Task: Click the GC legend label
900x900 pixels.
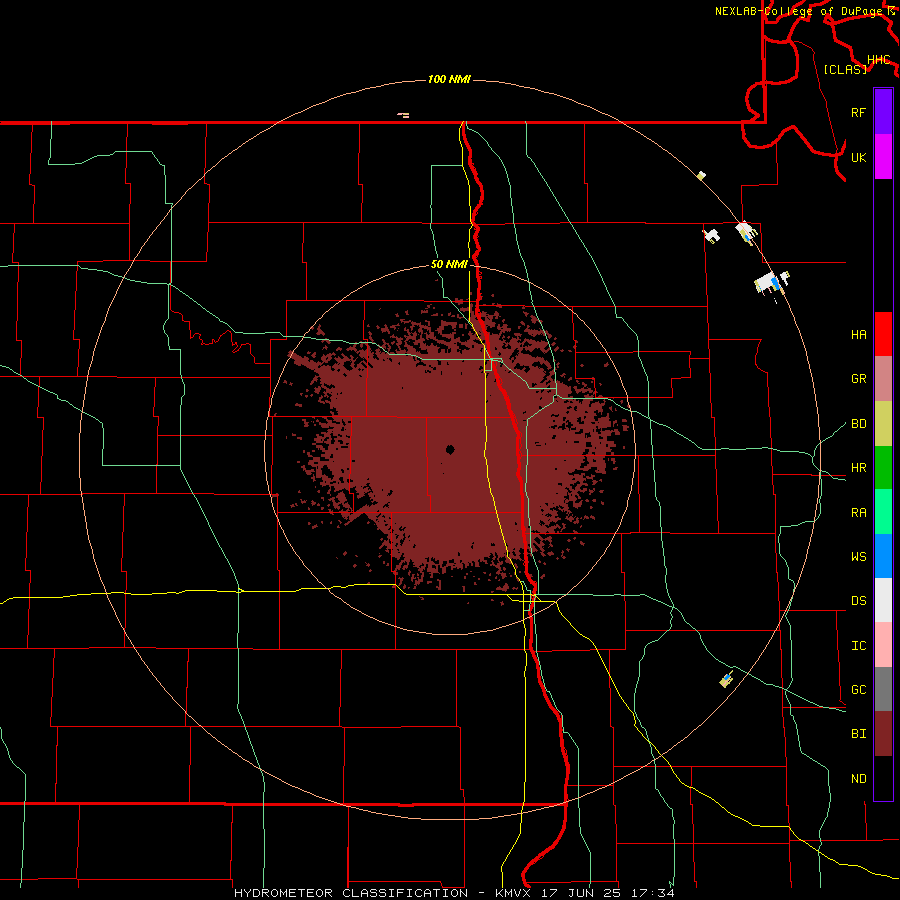Action: [858, 690]
